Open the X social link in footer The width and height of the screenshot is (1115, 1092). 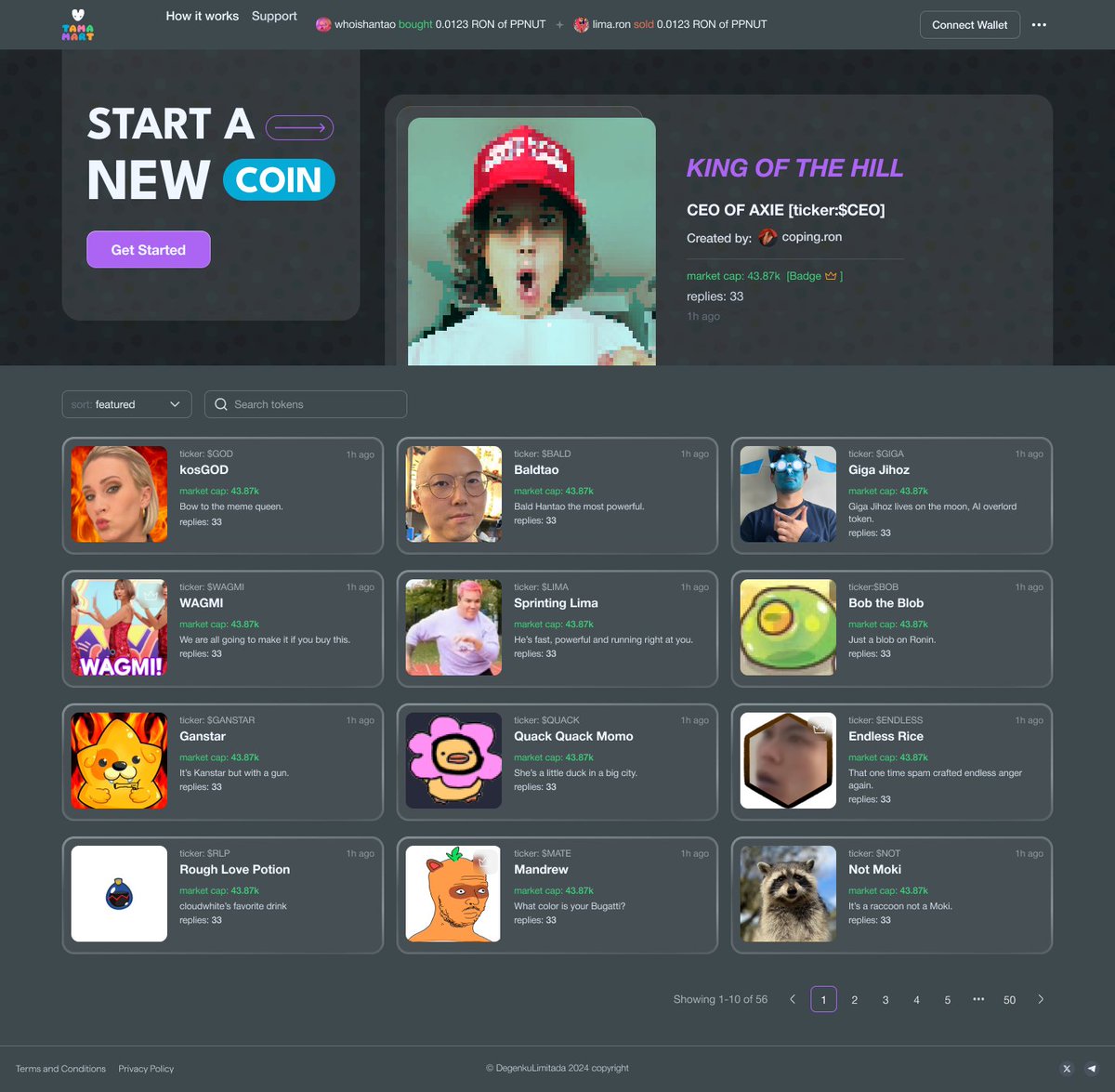[x=1067, y=1069]
